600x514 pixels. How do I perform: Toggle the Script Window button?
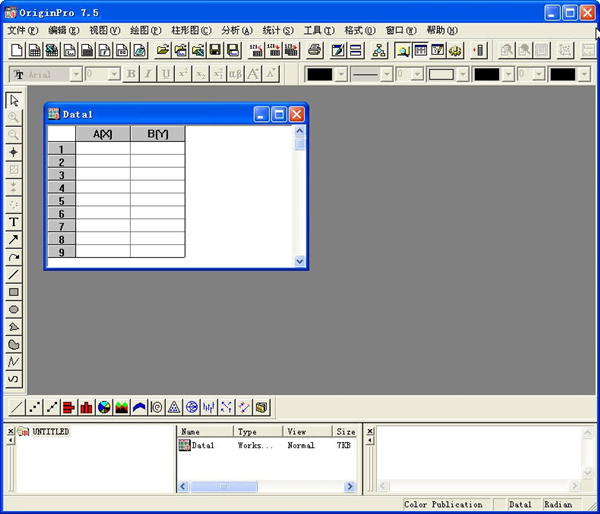(x=437, y=50)
